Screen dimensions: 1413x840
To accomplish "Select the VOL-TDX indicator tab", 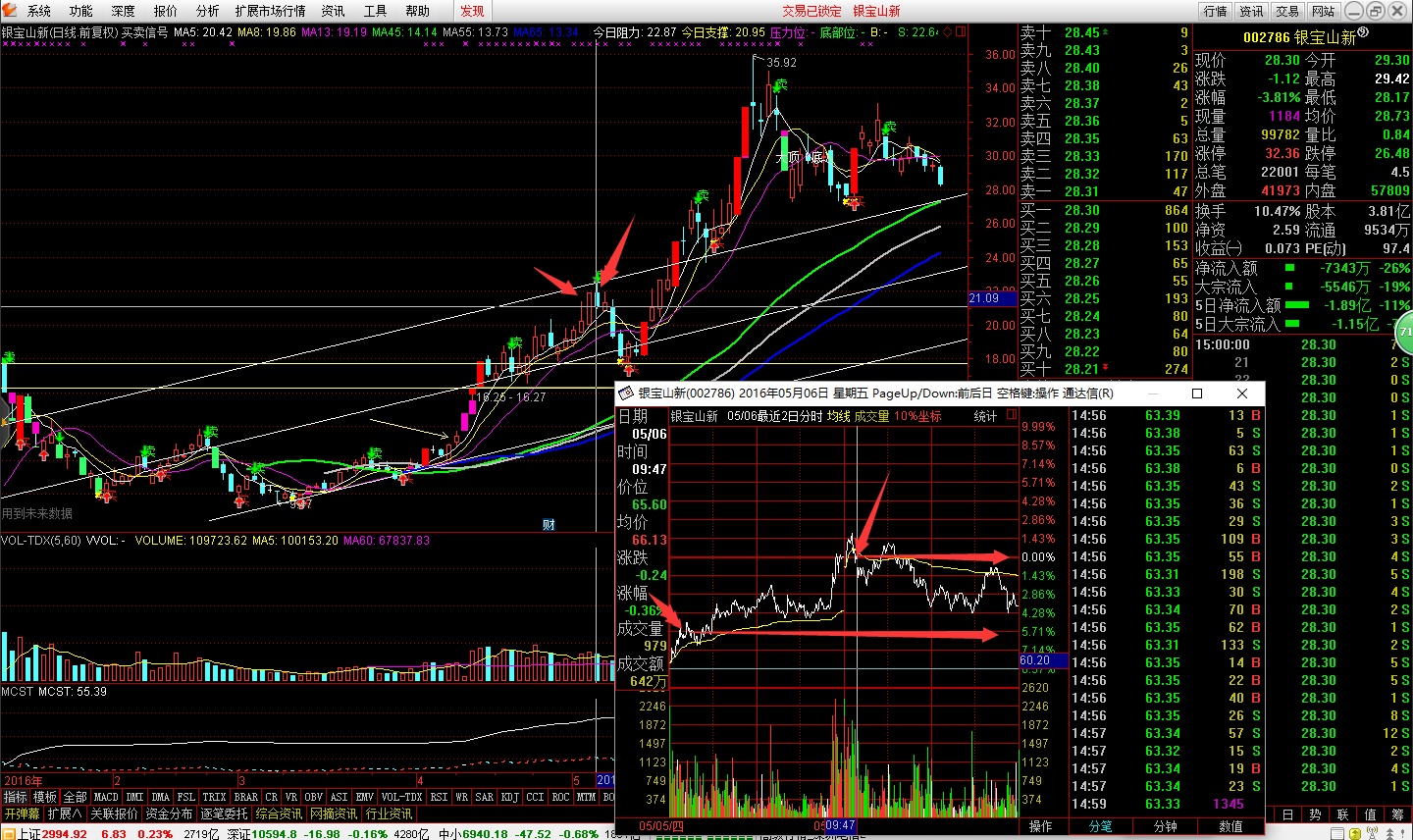I will pyautogui.click(x=401, y=798).
